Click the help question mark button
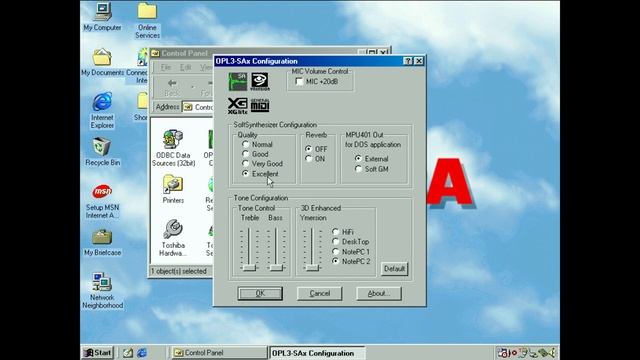 [408, 61]
